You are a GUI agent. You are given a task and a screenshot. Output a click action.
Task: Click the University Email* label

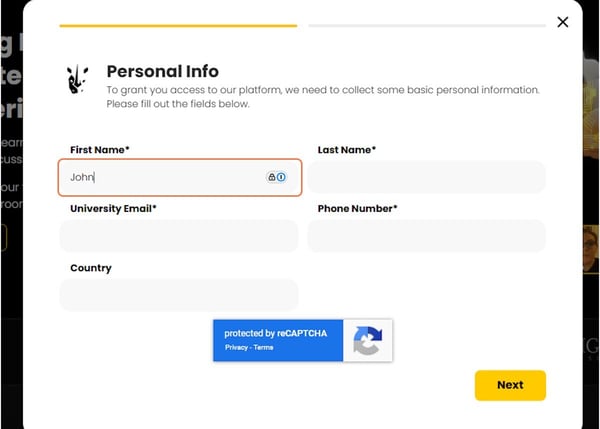click(x=113, y=209)
